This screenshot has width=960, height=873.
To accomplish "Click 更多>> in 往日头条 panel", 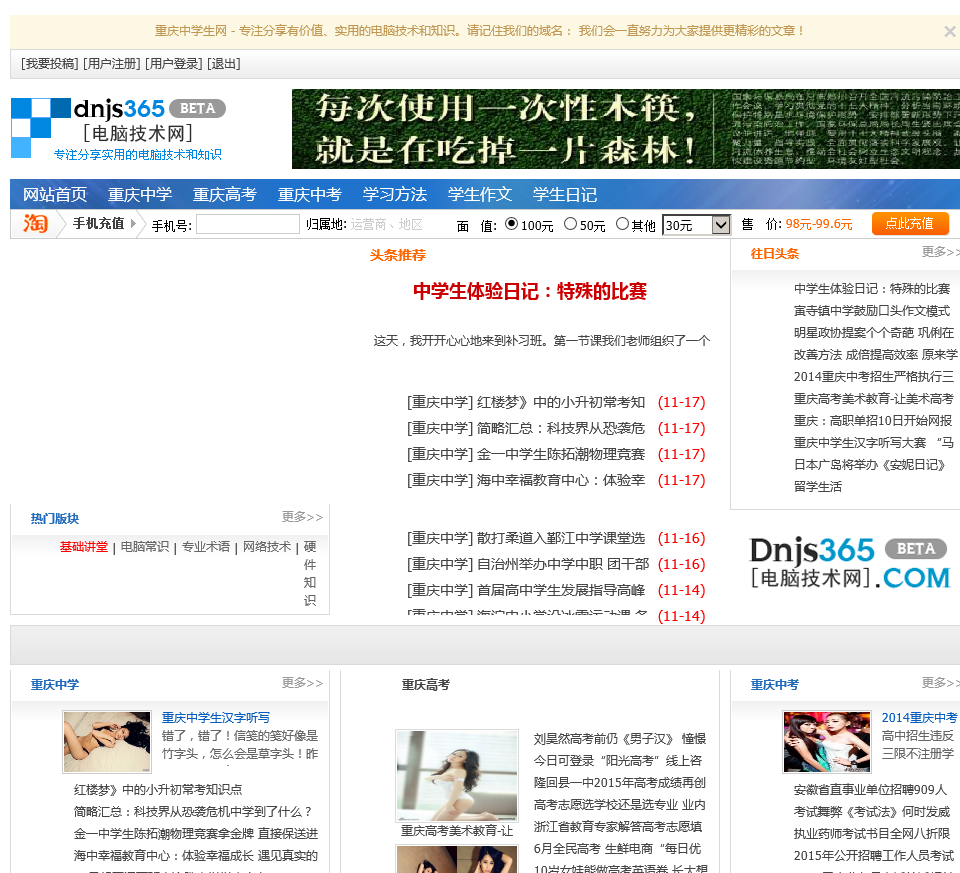I will (940, 252).
